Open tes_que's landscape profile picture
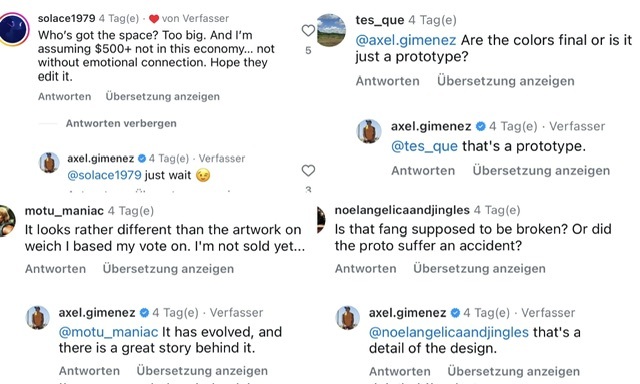Viewport: 640px width, 384px height. pos(331,30)
